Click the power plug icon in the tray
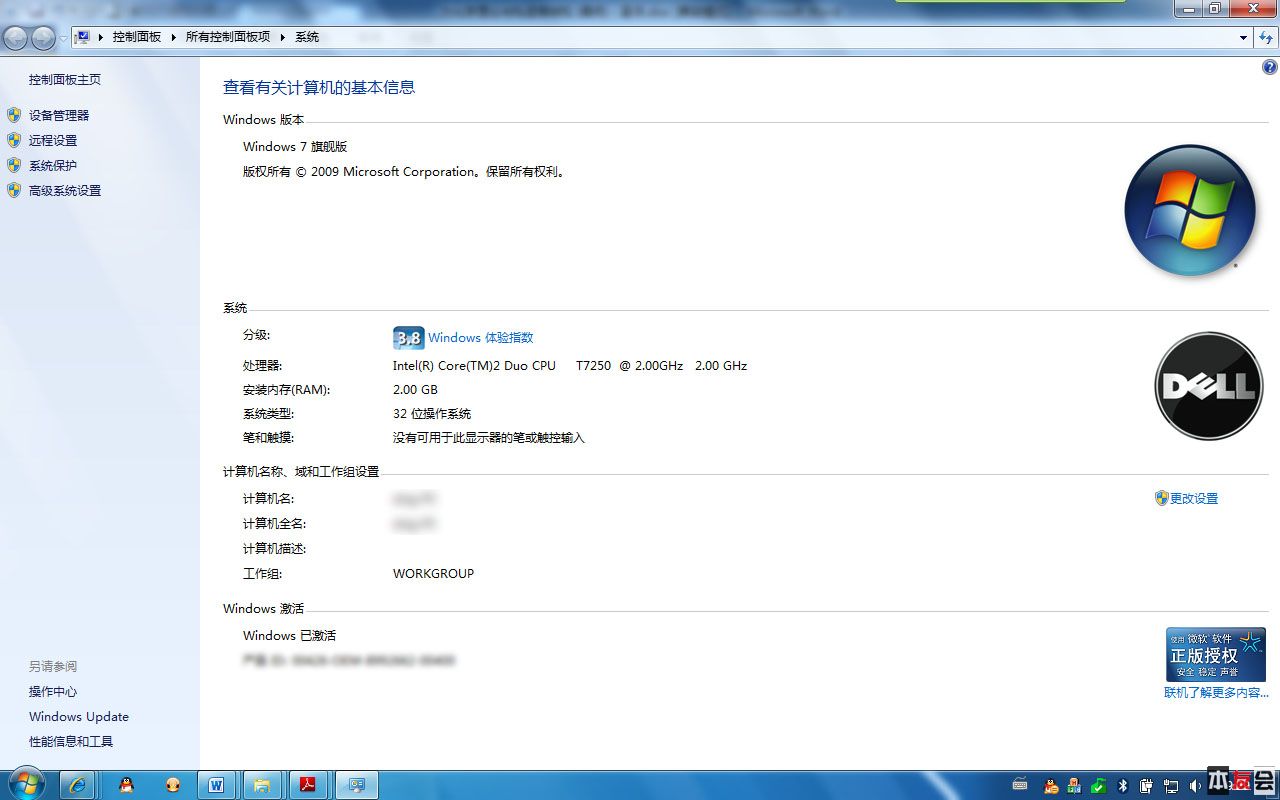The height and width of the screenshot is (800, 1280). (1146, 785)
